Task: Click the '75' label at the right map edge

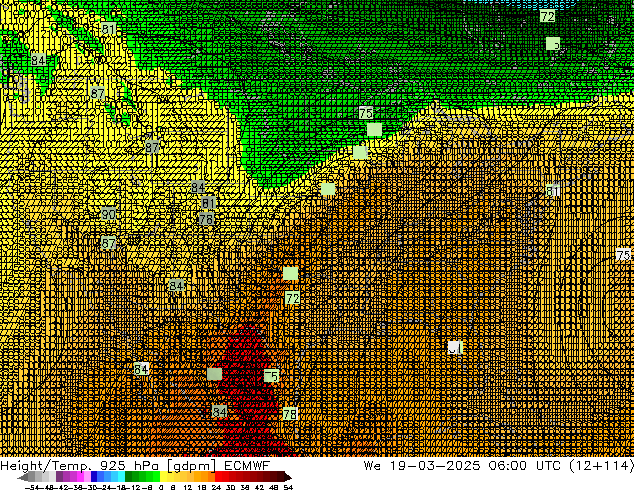Action: [623, 255]
